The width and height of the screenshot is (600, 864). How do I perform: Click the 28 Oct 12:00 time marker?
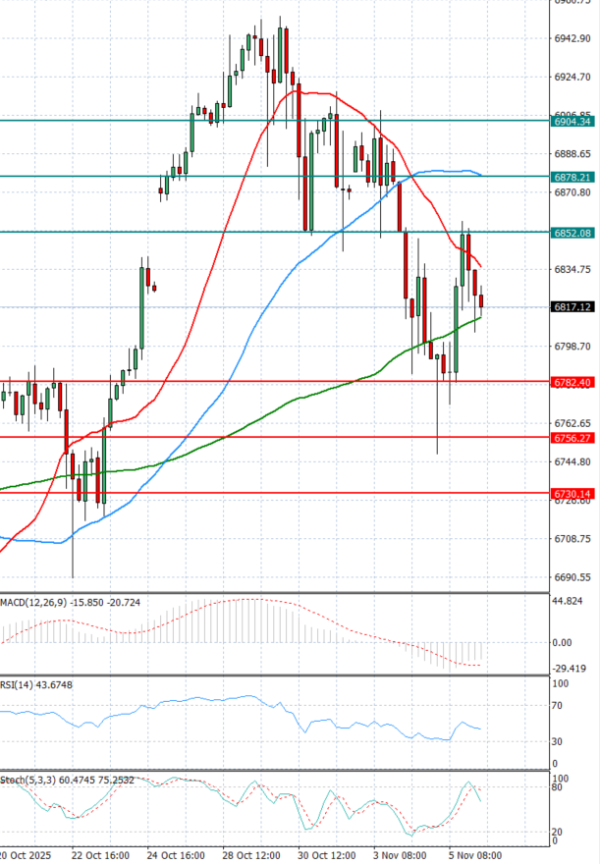[x=251, y=856]
